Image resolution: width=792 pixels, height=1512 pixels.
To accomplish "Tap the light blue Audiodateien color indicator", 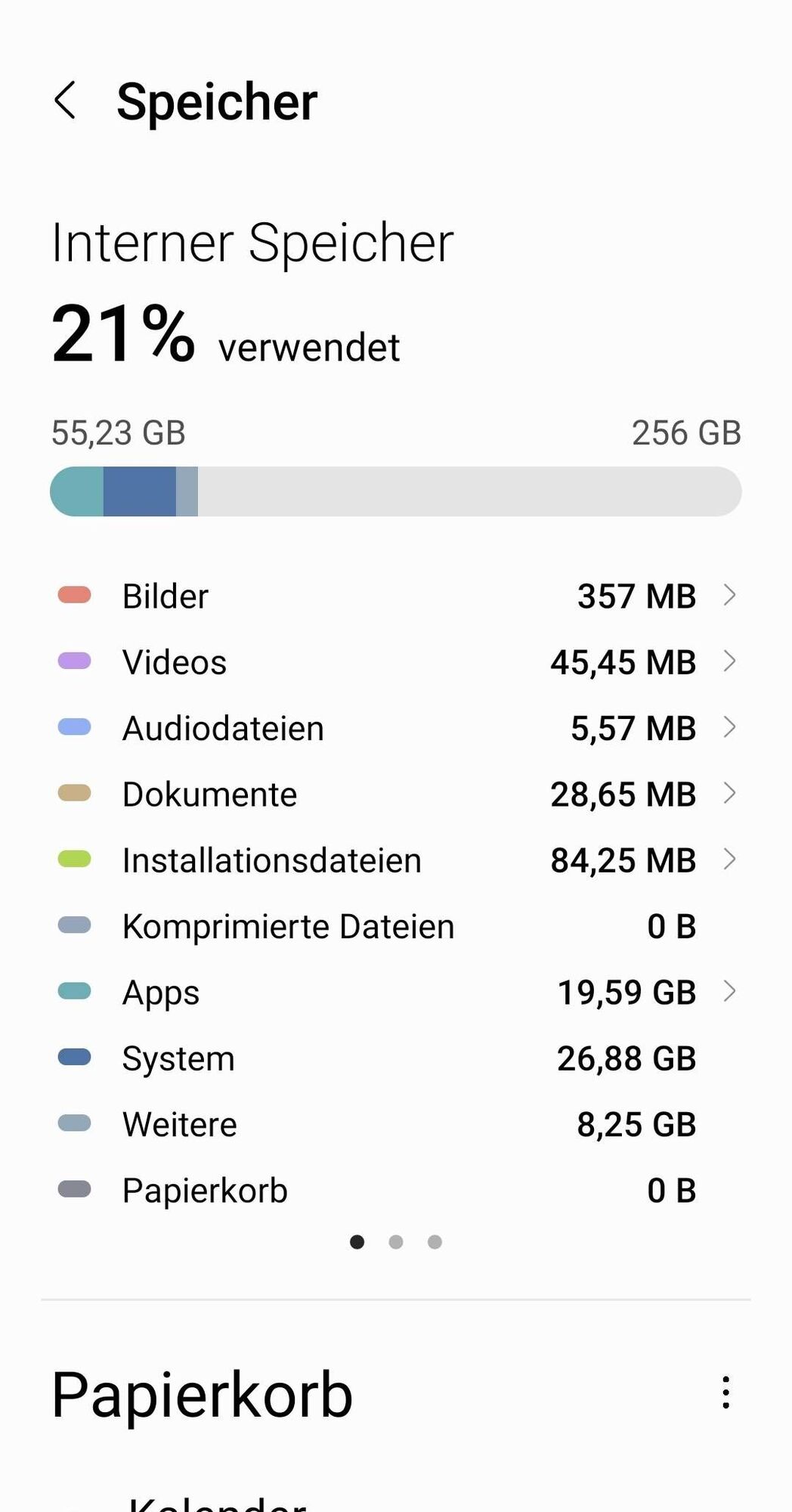I will coord(74,727).
